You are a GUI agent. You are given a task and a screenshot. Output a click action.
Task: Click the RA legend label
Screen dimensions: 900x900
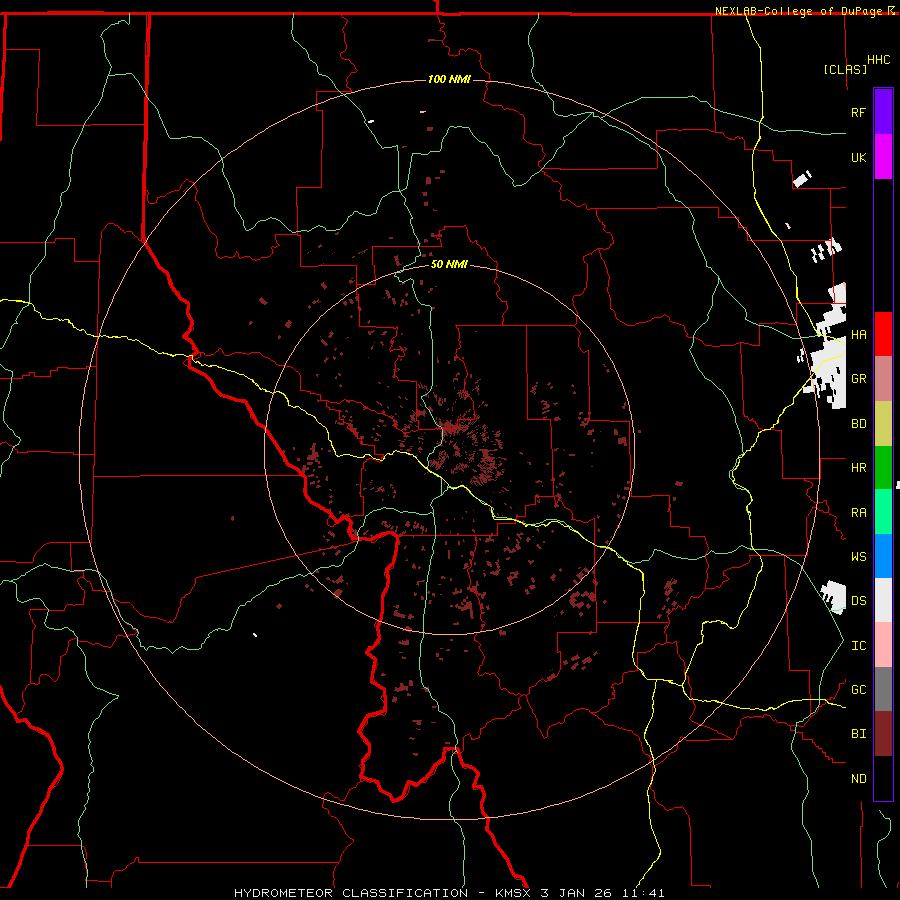click(x=858, y=513)
